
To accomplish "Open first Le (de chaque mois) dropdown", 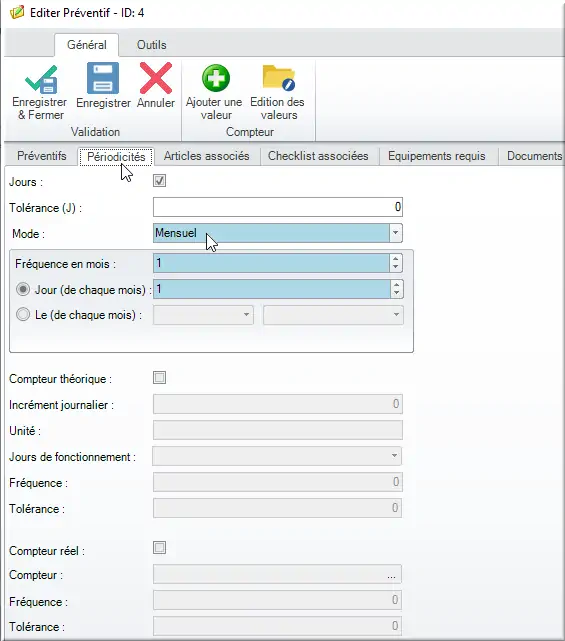I will click(203, 315).
